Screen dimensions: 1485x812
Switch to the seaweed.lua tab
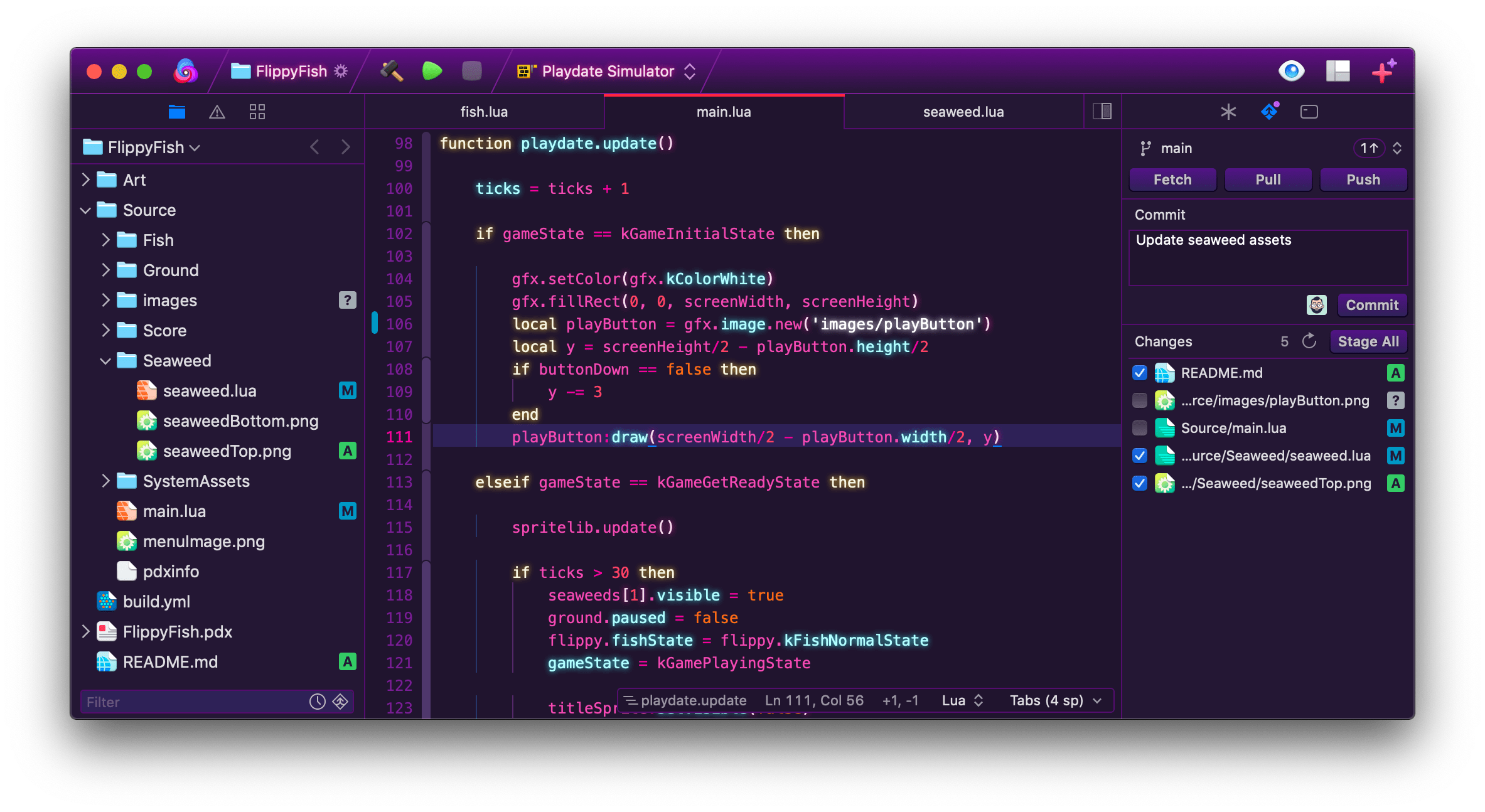coord(963,112)
